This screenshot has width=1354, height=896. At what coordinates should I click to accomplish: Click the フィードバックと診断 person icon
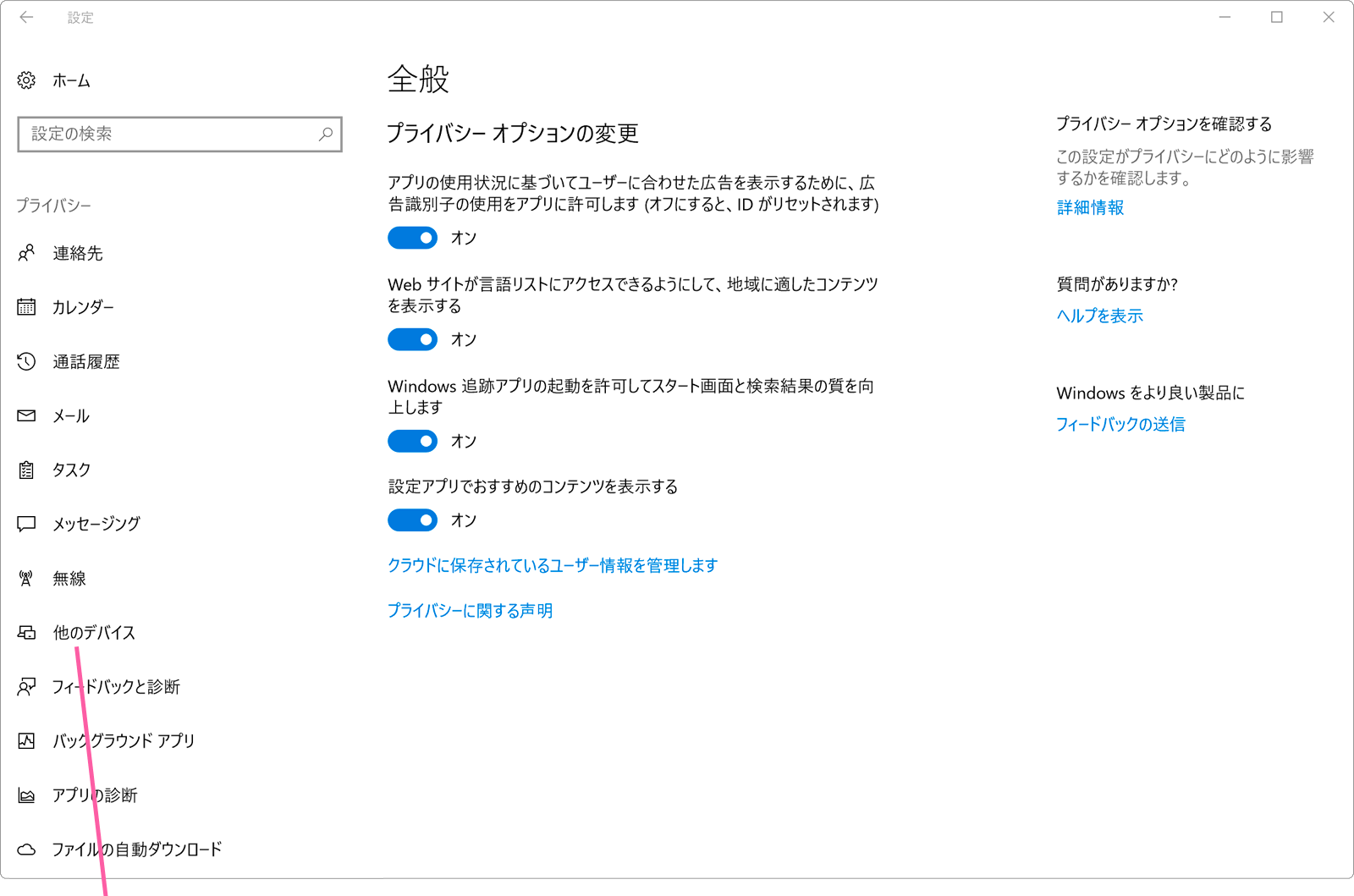coord(26,686)
